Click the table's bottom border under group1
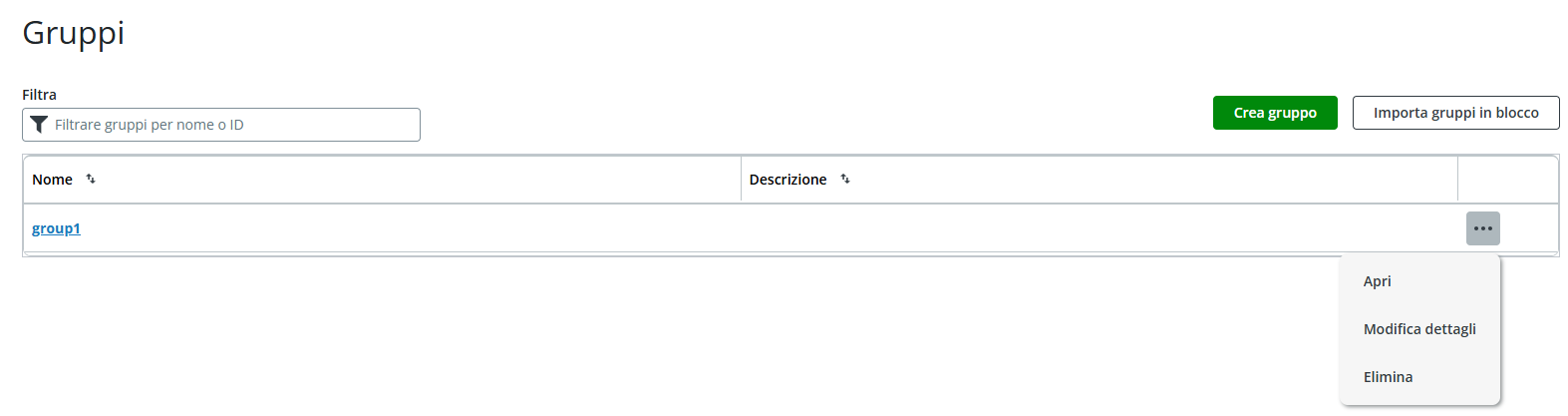This screenshot has height=416, width=1568. 790,254
